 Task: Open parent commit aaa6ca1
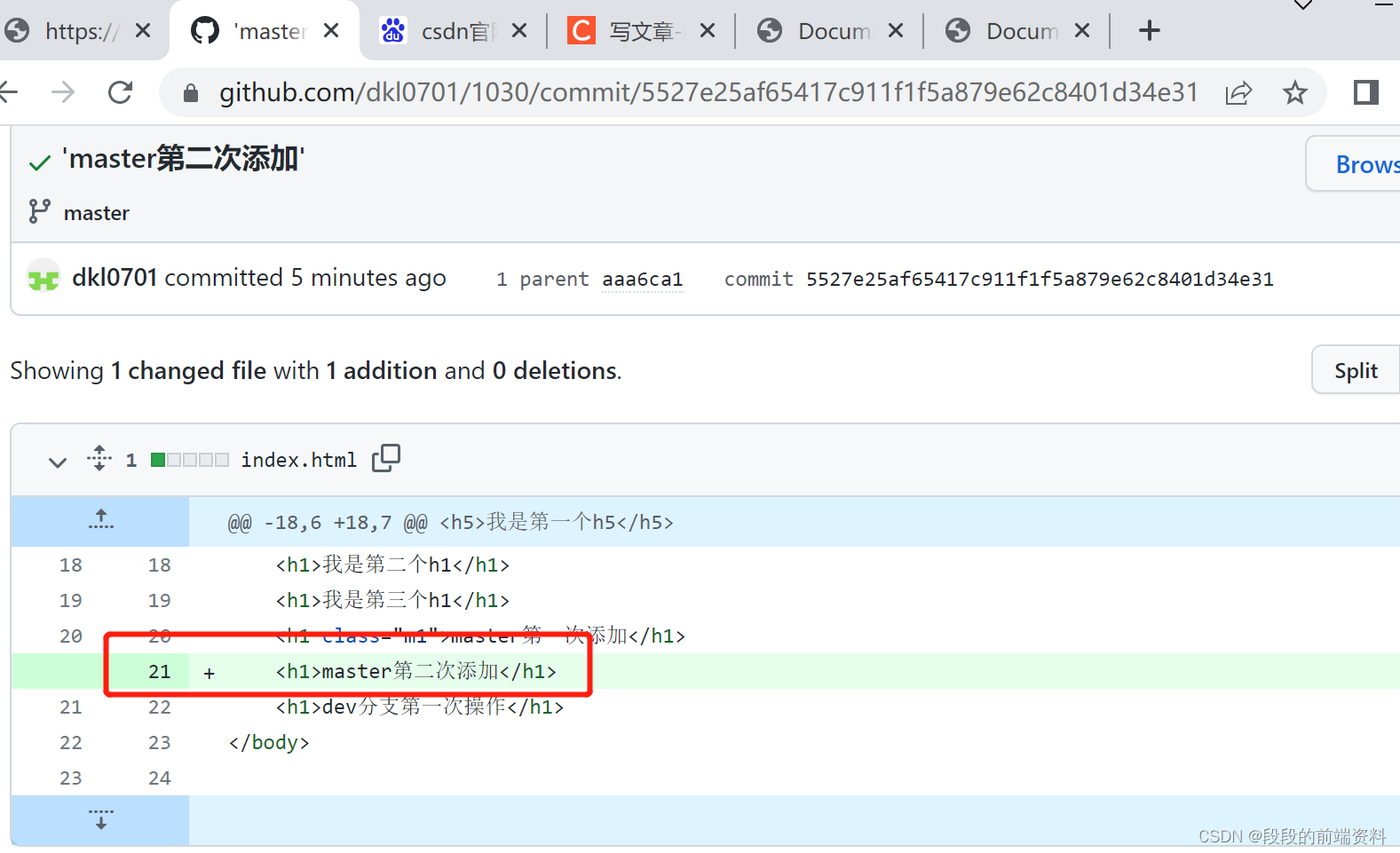[643, 280]
